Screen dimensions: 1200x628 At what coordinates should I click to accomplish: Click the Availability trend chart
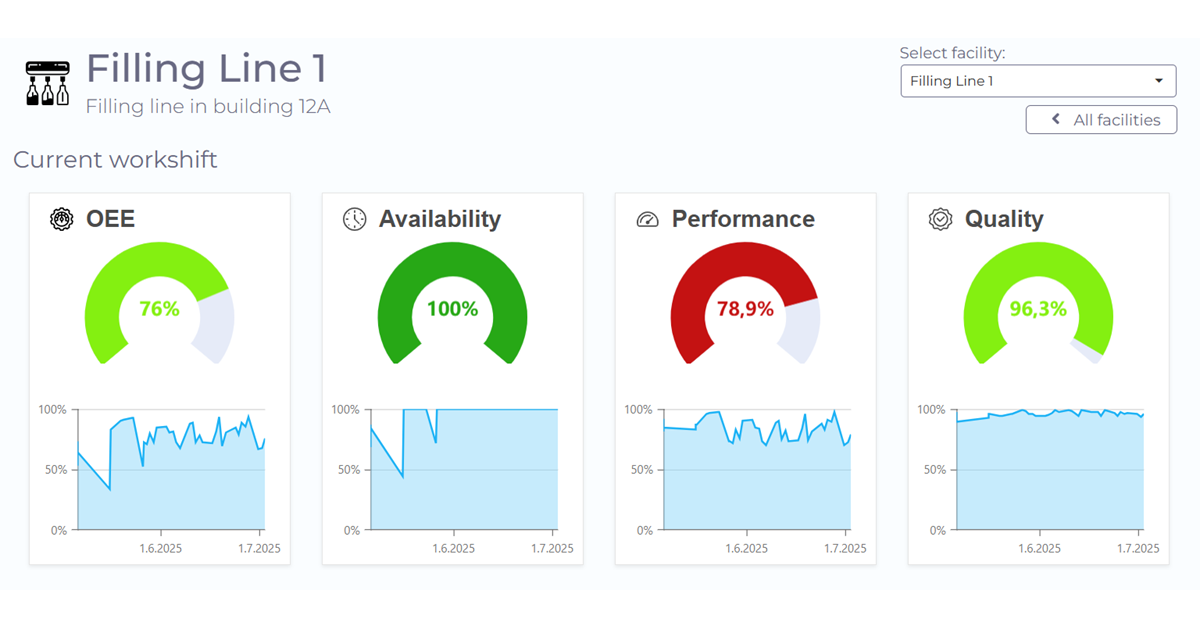click(x=464, y=470)
